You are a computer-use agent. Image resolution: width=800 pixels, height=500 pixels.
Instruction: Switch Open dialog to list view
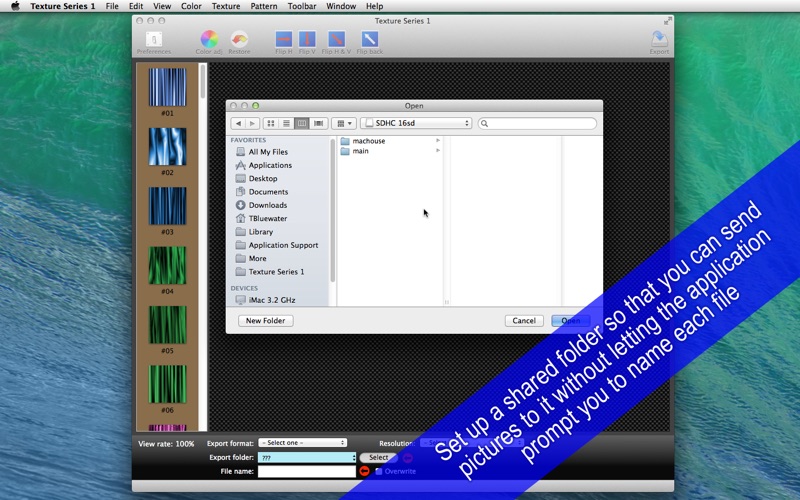point(286,123)
